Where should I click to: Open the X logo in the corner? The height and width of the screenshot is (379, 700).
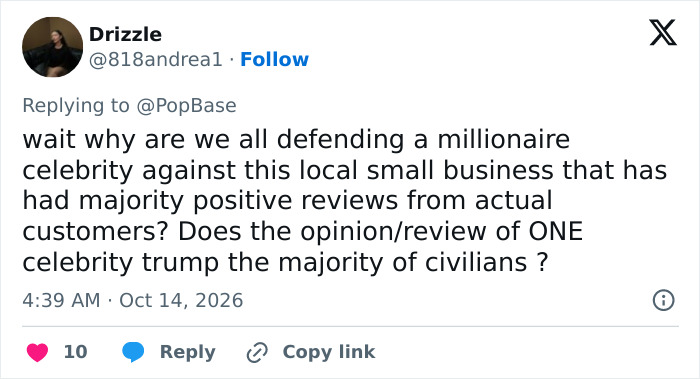[663, 33]
